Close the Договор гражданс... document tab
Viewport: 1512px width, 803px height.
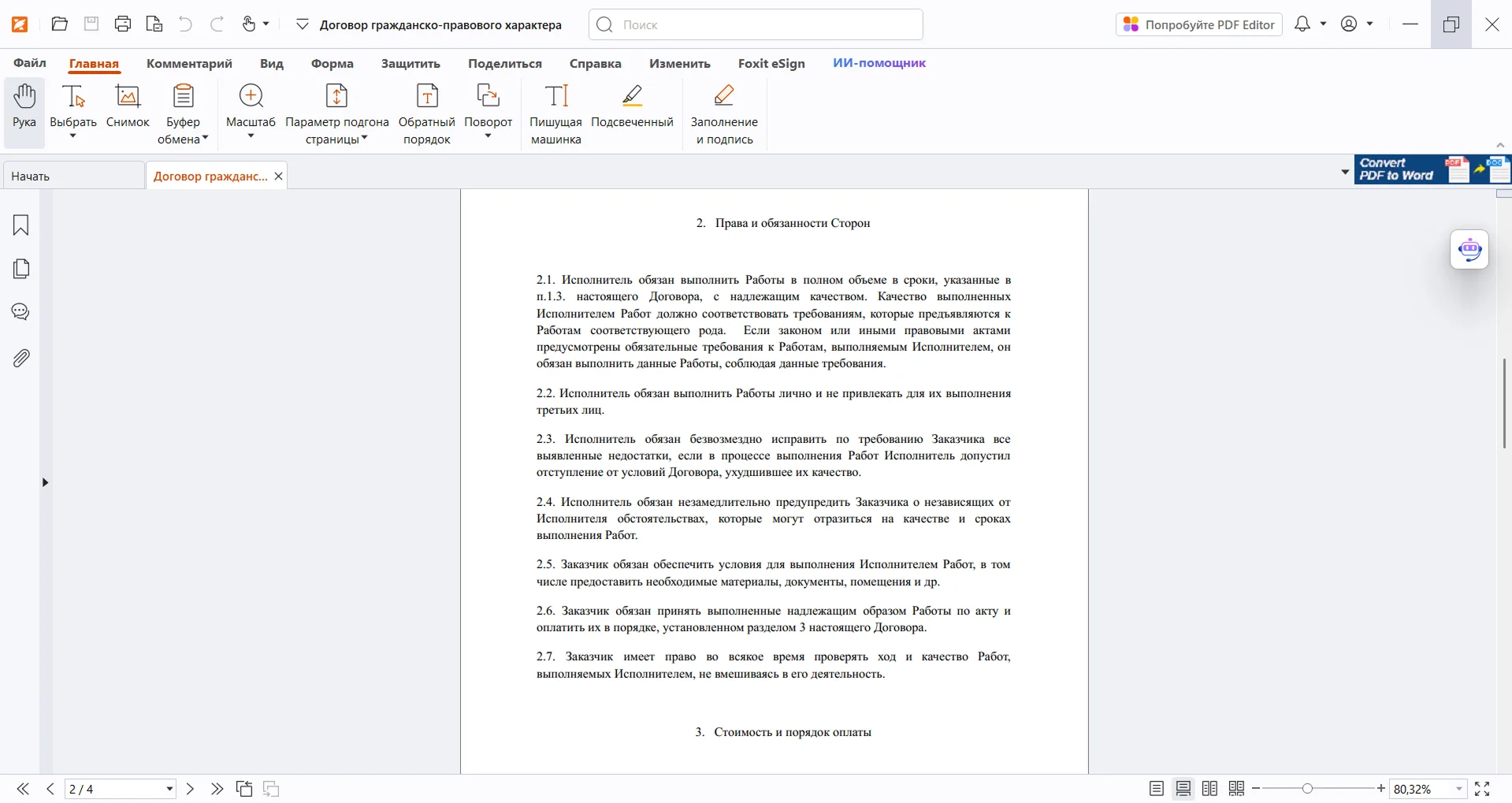[278, 176]
